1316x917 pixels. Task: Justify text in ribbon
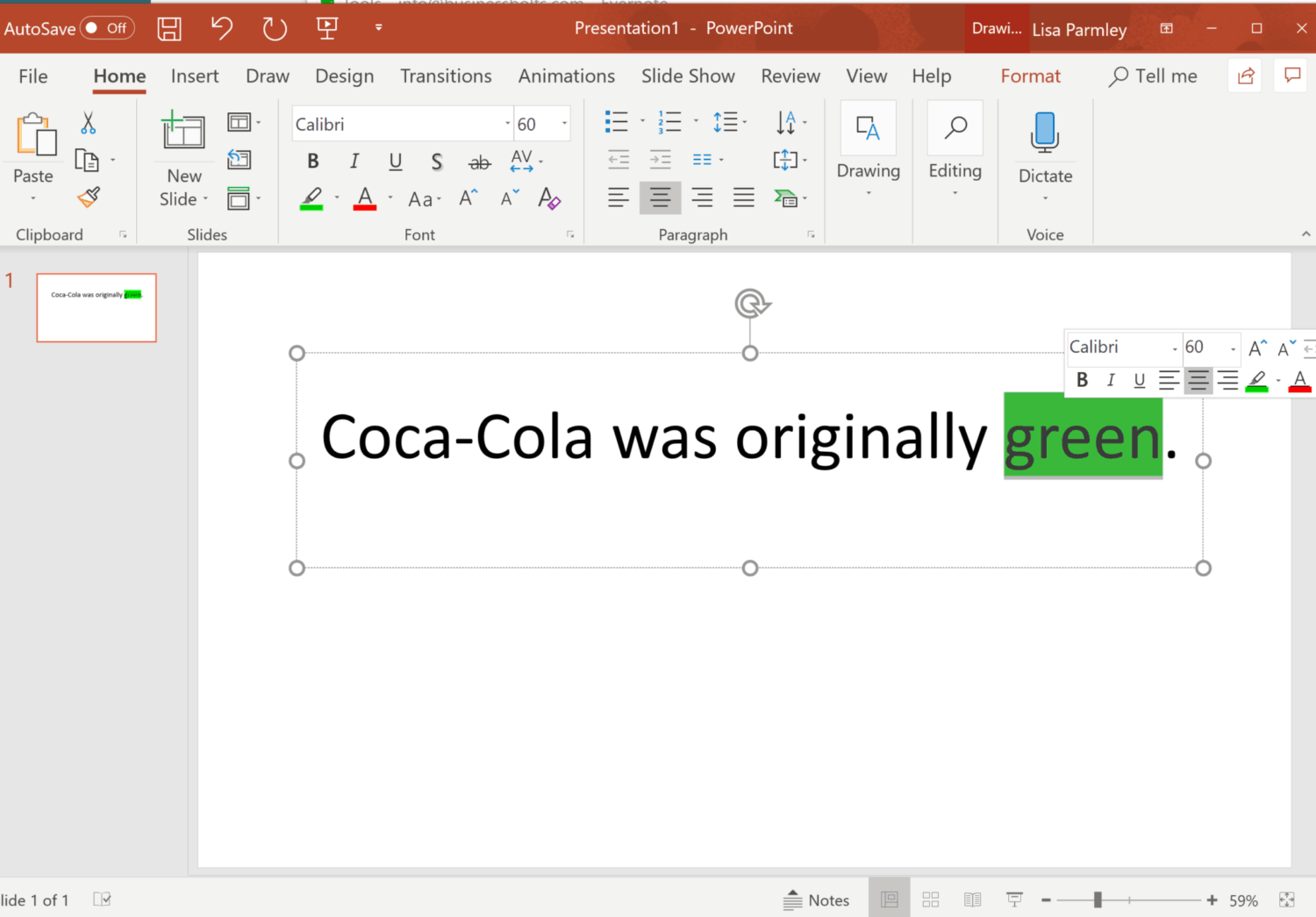click(x=744, y=198)
